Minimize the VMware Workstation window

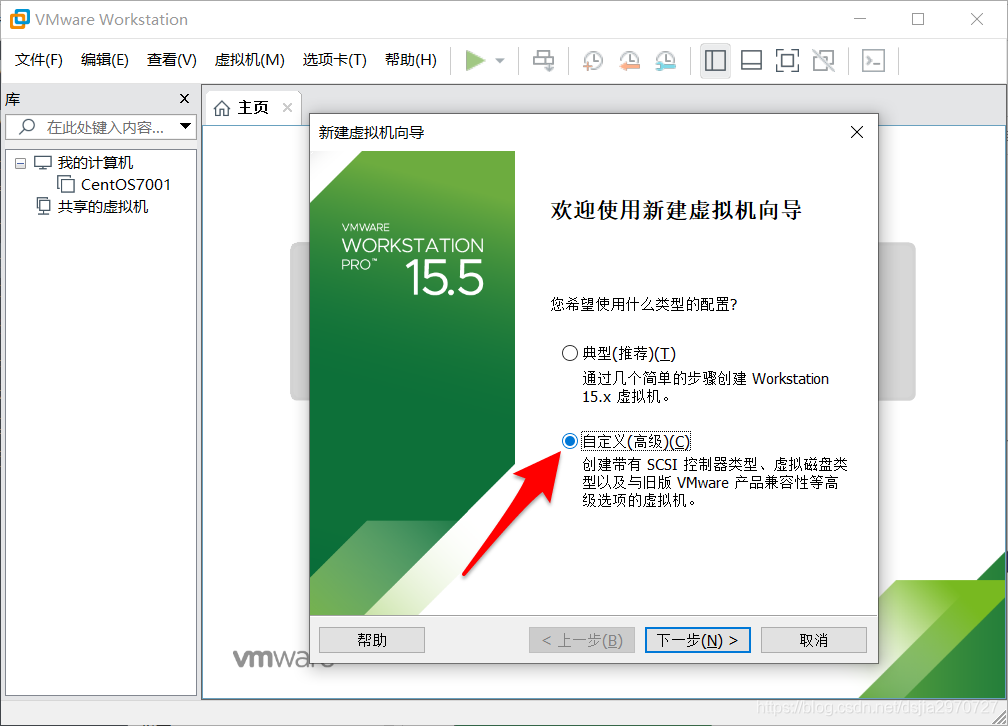pyautogui.click(x=860, y=19)
